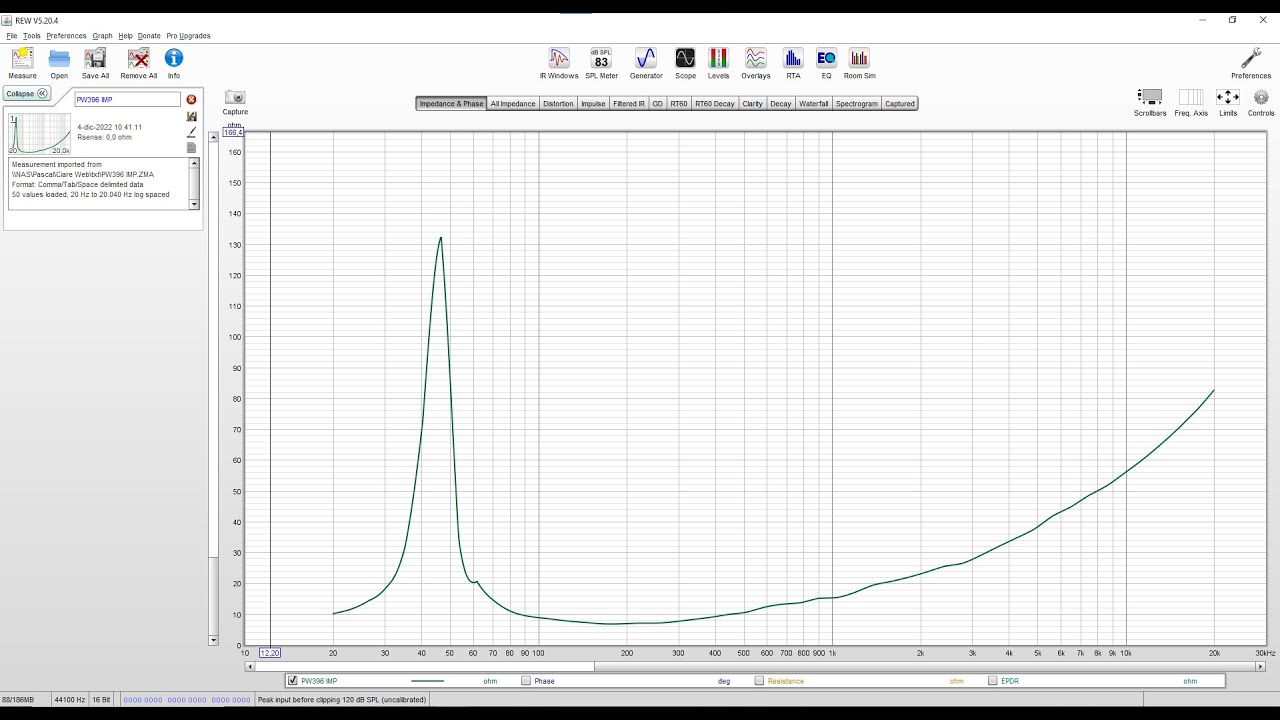Switch to the RT60 tab
The image size is (1280, 720).
[679, 104]
